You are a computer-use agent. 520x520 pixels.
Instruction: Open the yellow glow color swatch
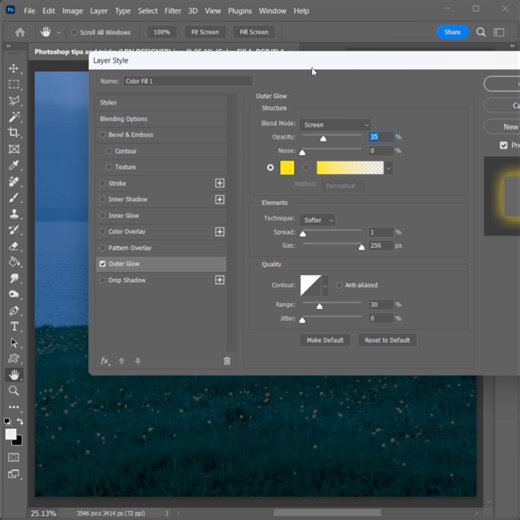(287, 168)
